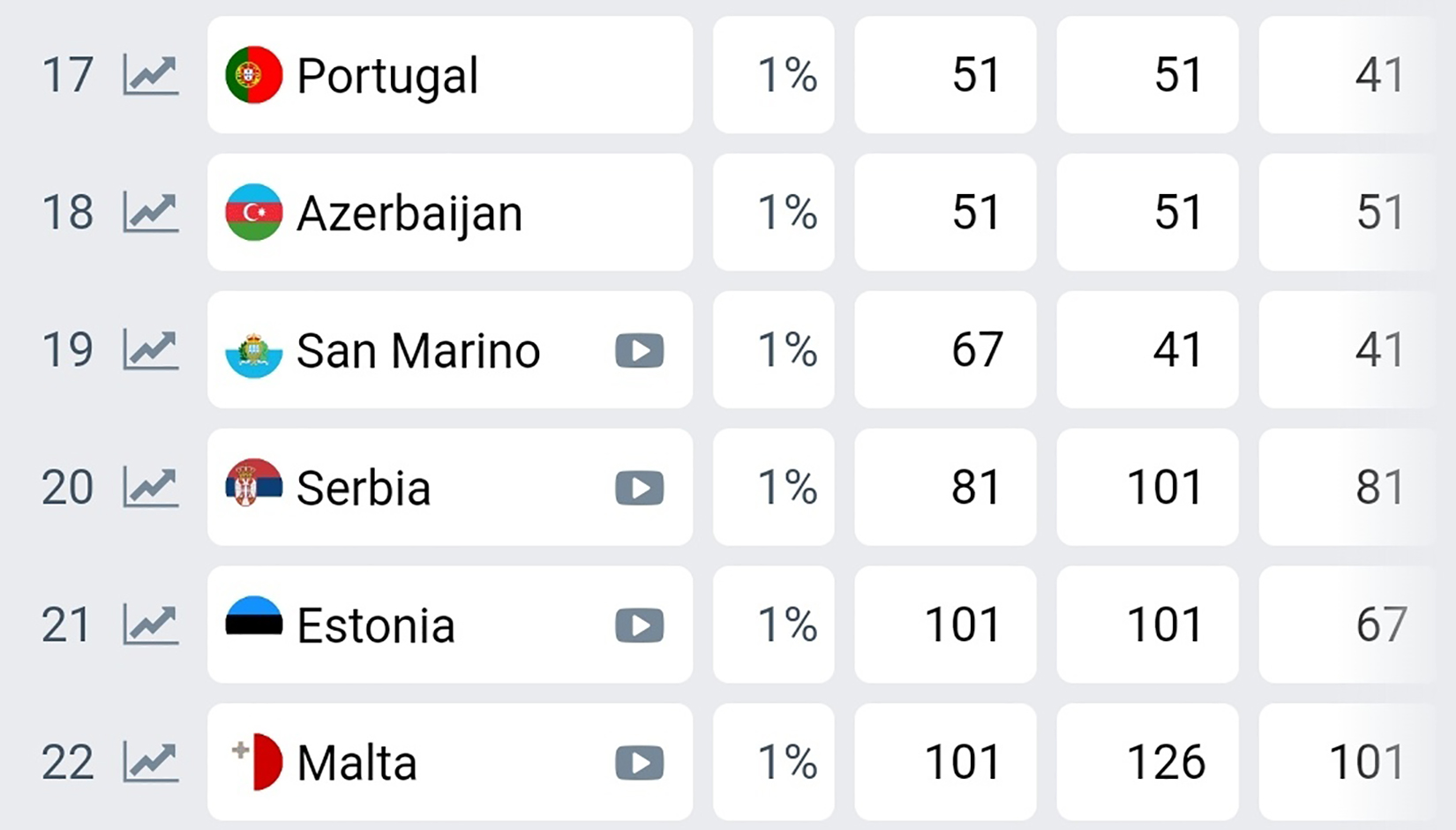
Task: Play San Marino's YouTube video
Action: tap(638, 349)
